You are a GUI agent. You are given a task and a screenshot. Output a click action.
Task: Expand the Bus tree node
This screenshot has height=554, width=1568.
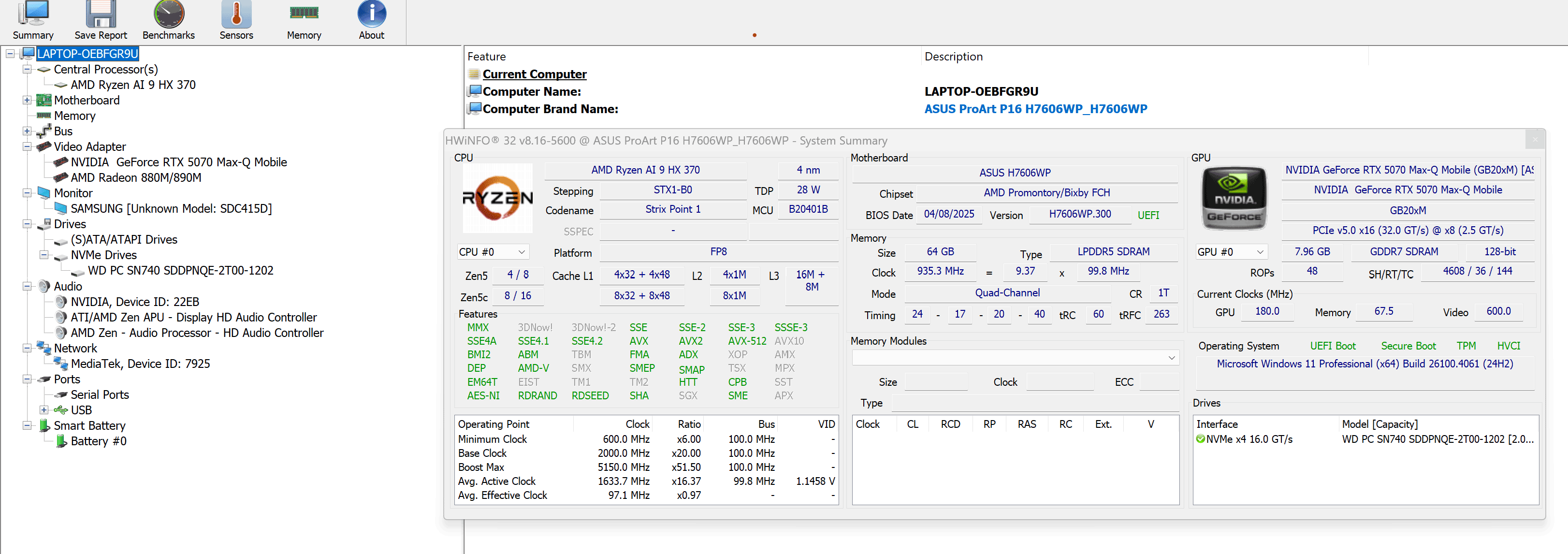(27, 131)
